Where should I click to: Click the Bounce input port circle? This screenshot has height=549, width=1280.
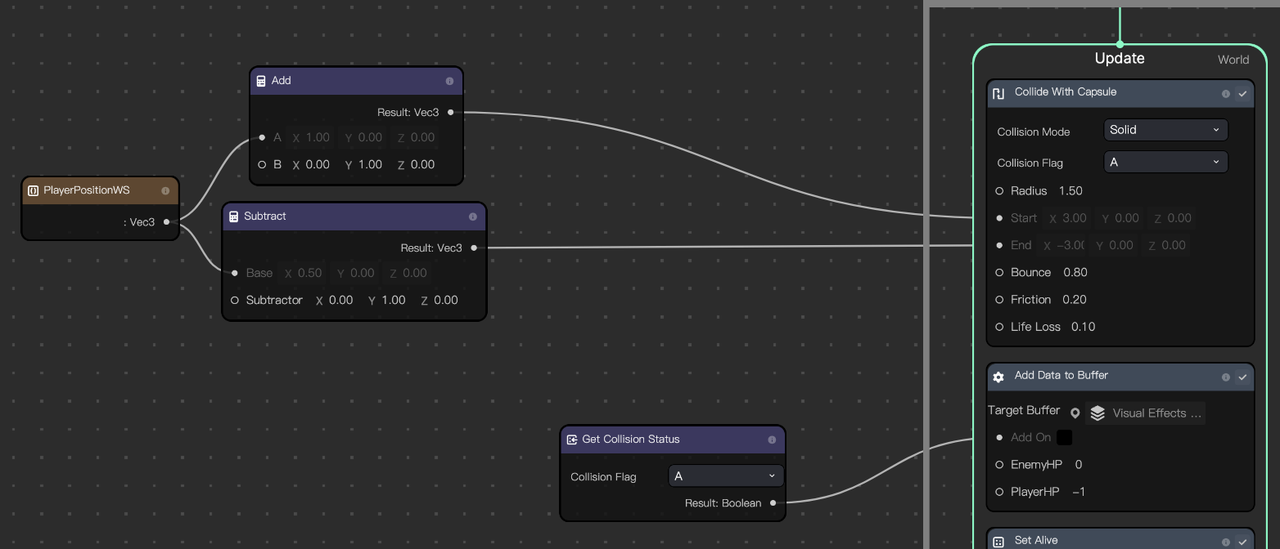point(999,272)
